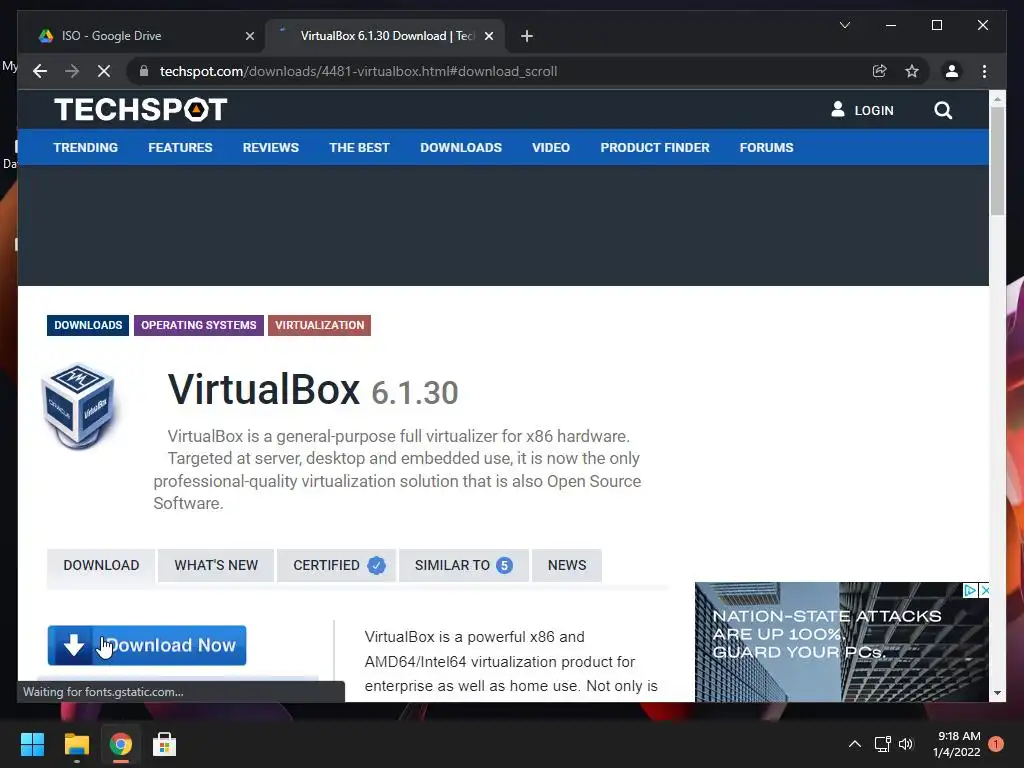The height and width of the screenshot is (768, 1024).
Task: Close the ISO - Google Drive tab
Action: point(249,36)
